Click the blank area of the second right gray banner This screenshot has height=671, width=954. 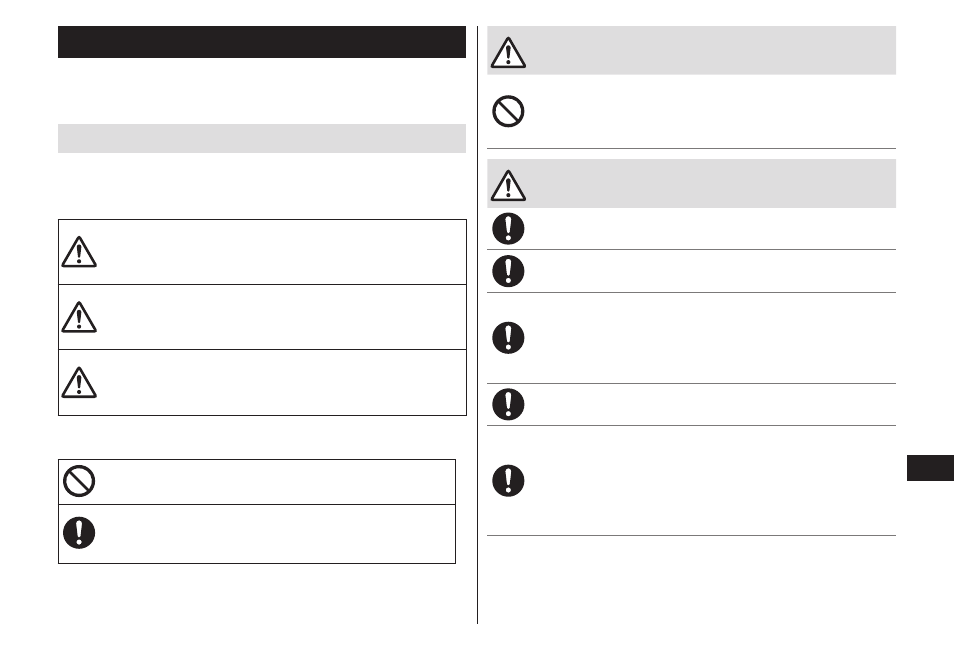710,184
